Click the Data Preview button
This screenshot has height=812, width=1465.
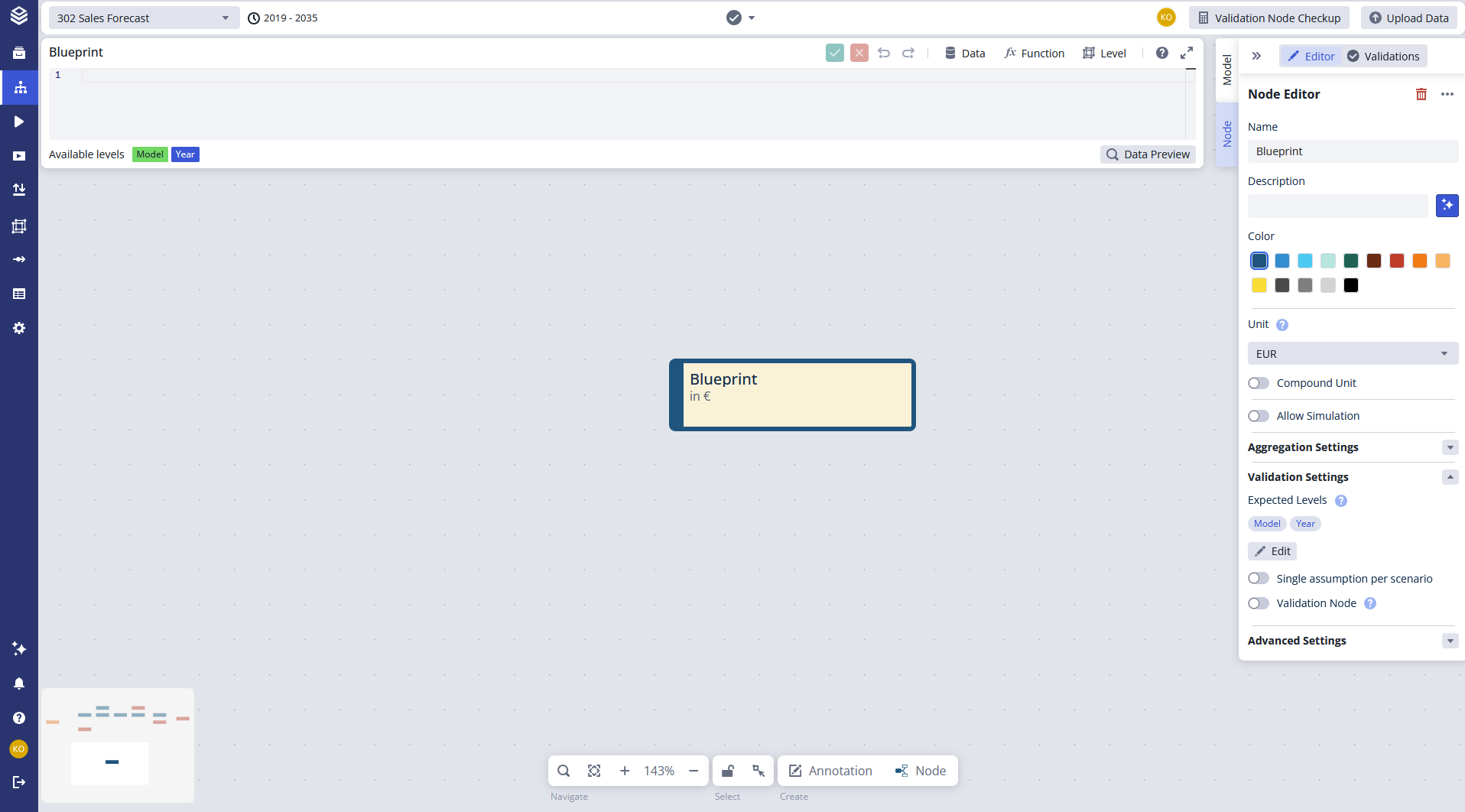[1148, 154]
